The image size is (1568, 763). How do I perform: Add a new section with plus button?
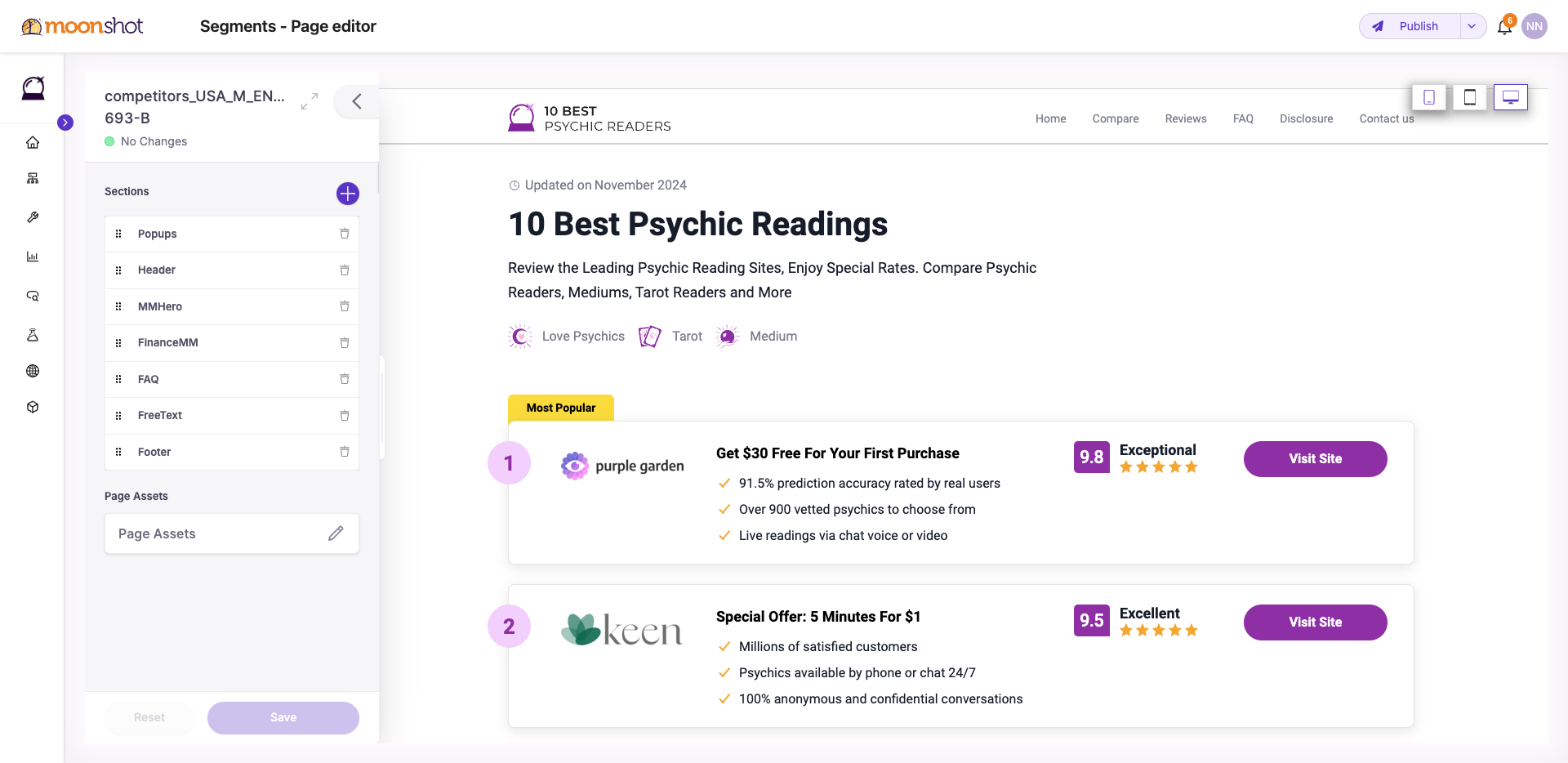[348, 194]
